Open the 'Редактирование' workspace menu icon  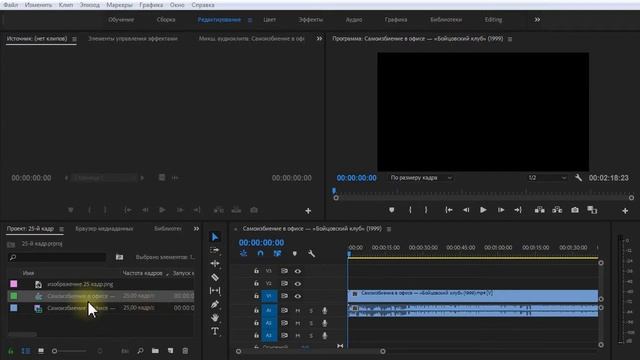point(250,20)
